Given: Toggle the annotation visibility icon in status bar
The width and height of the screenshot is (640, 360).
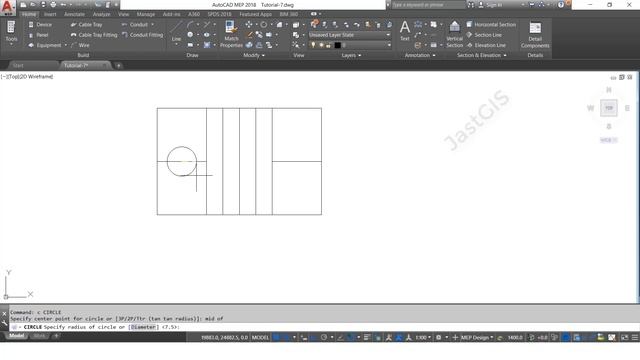Looking at the screenshot, I should 389,337.
